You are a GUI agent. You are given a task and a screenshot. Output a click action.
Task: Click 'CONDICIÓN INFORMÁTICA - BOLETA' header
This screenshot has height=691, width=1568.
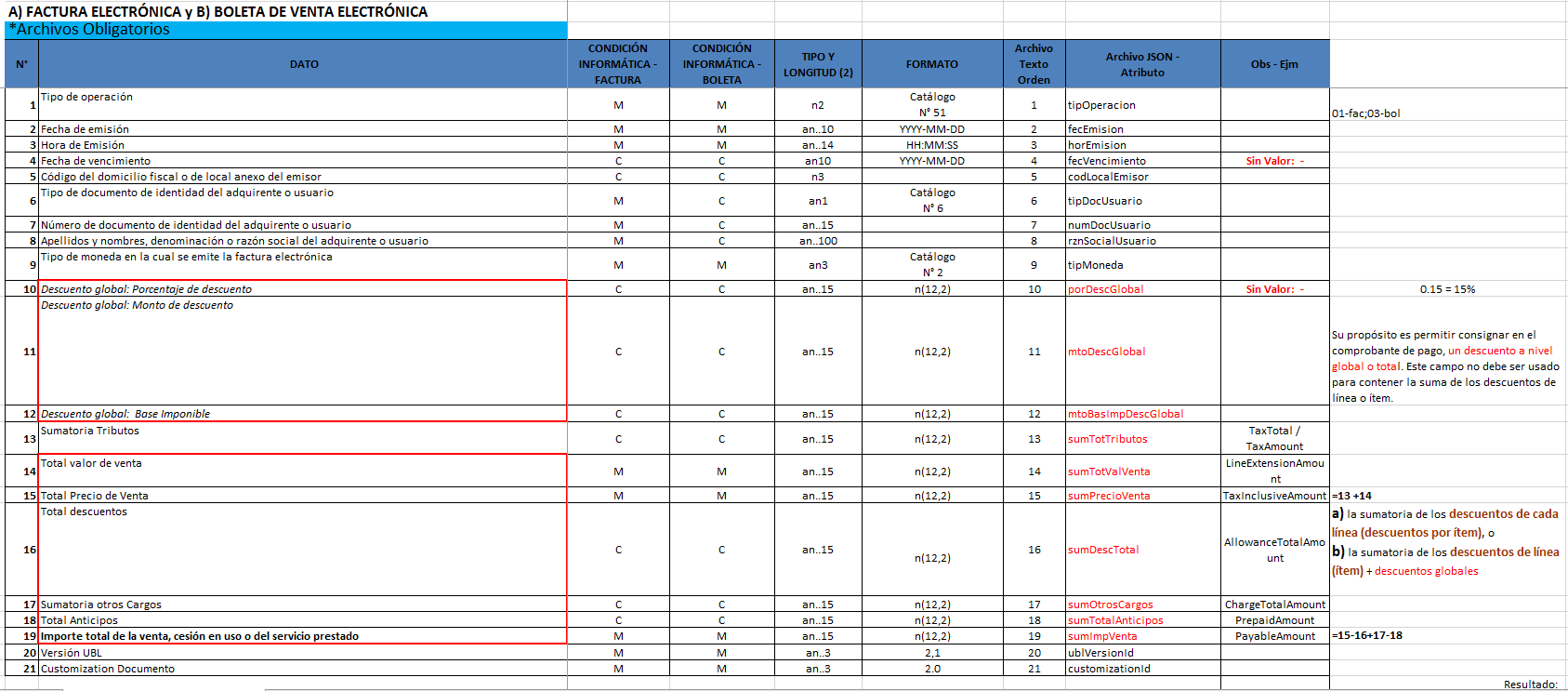tap(722, 64)
